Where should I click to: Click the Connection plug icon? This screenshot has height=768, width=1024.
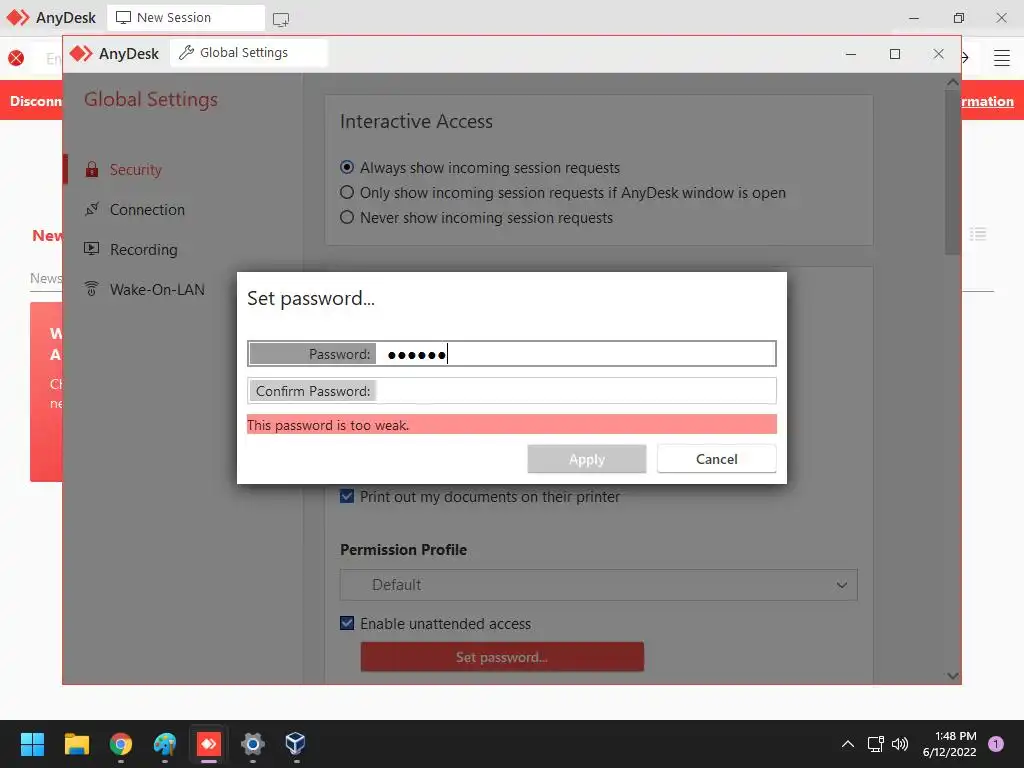92,210
